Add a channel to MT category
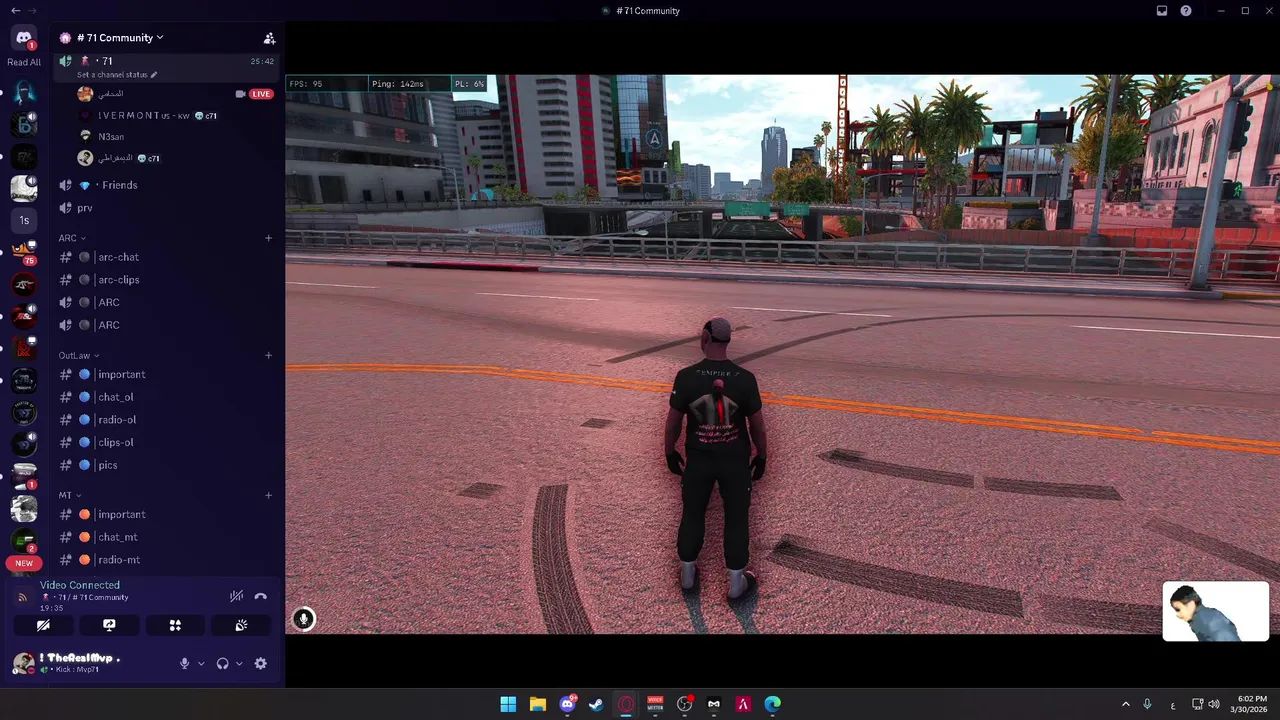Screen dimensions: 1280x720 pyautogui.click(x=268, y=495)
